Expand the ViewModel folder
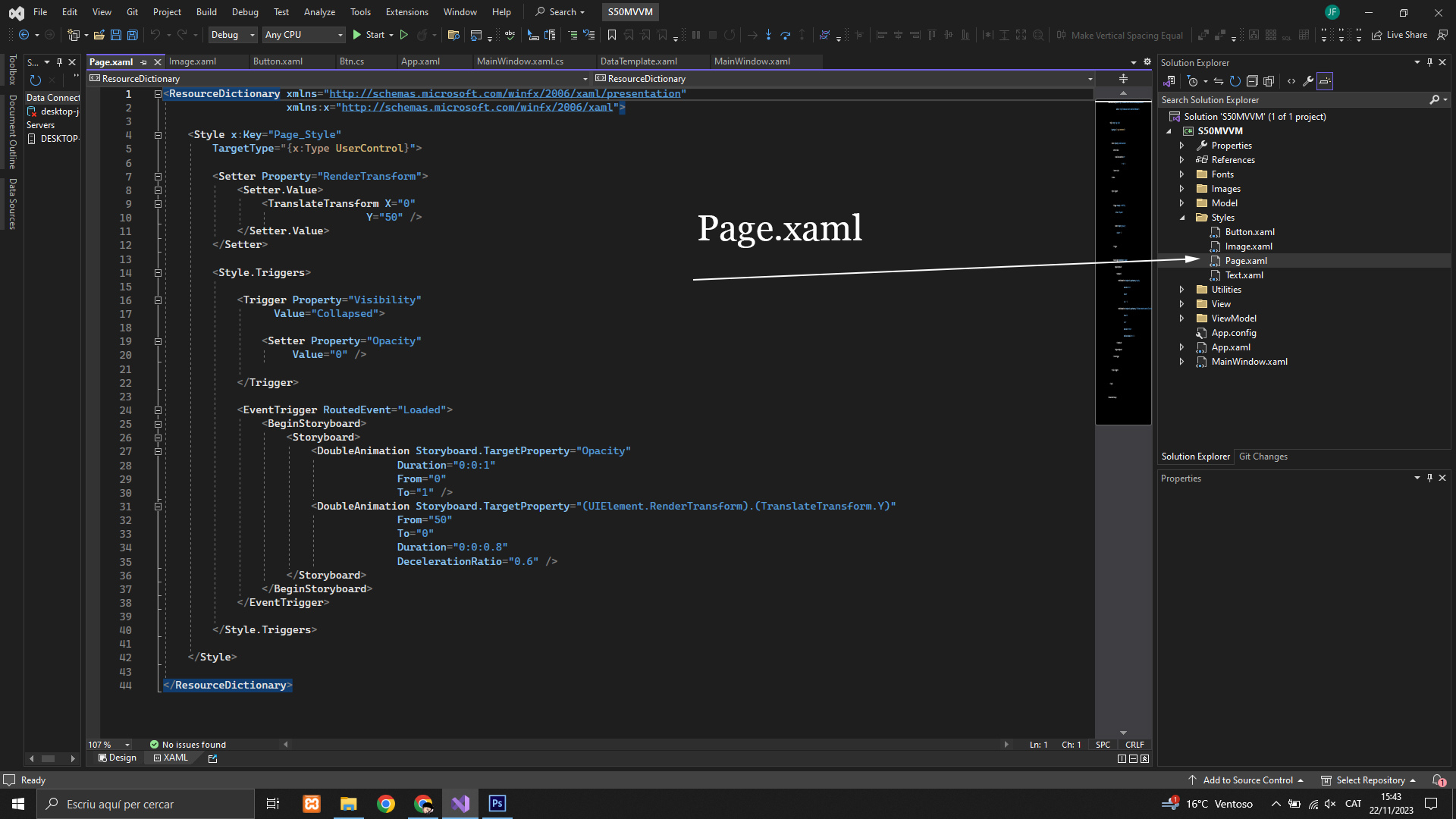 1181,318
